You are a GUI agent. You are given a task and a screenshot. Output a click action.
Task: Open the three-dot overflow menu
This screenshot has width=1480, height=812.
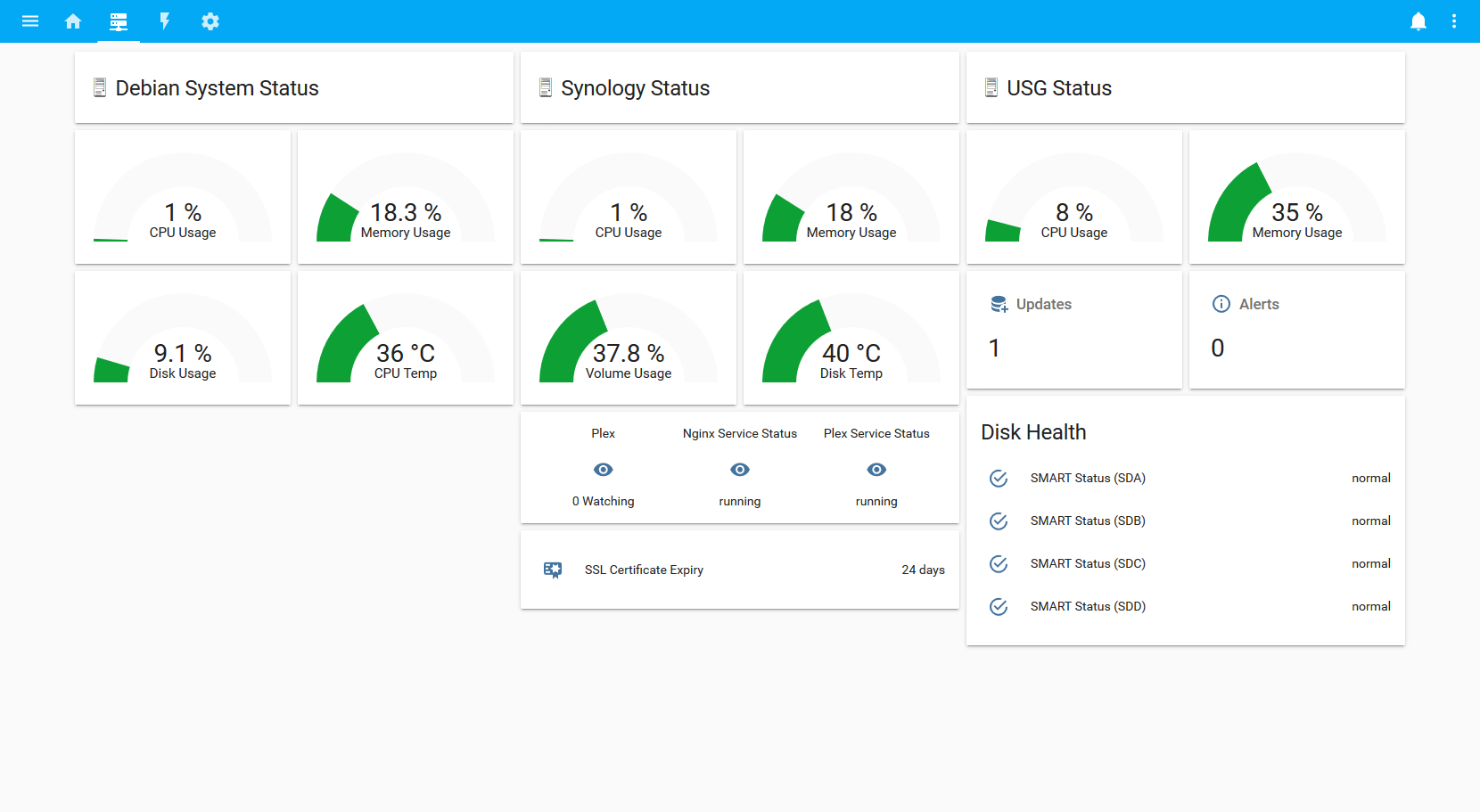click(x=1454, y=21)
